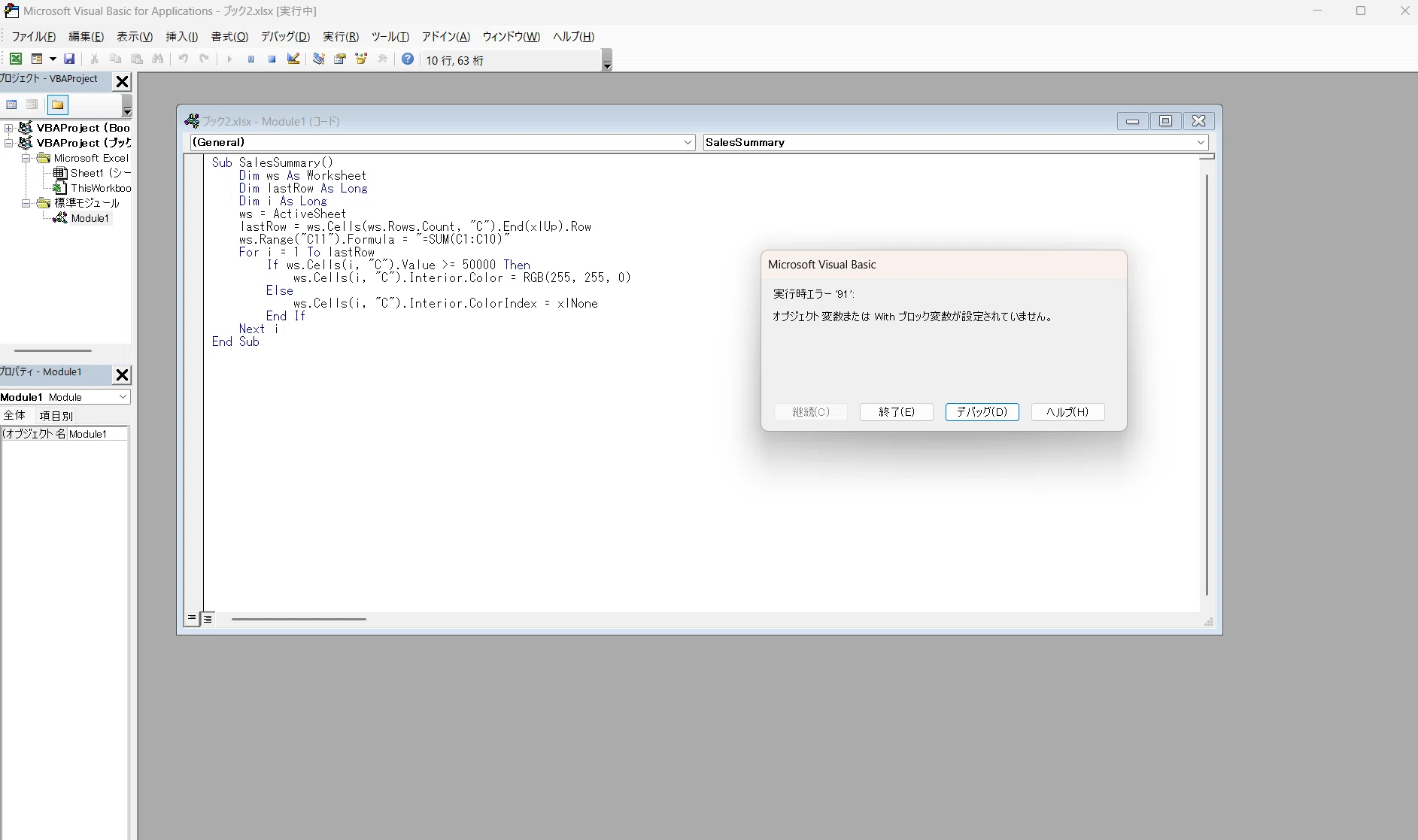Close the Project - VBAProject panel

(122, 81)
